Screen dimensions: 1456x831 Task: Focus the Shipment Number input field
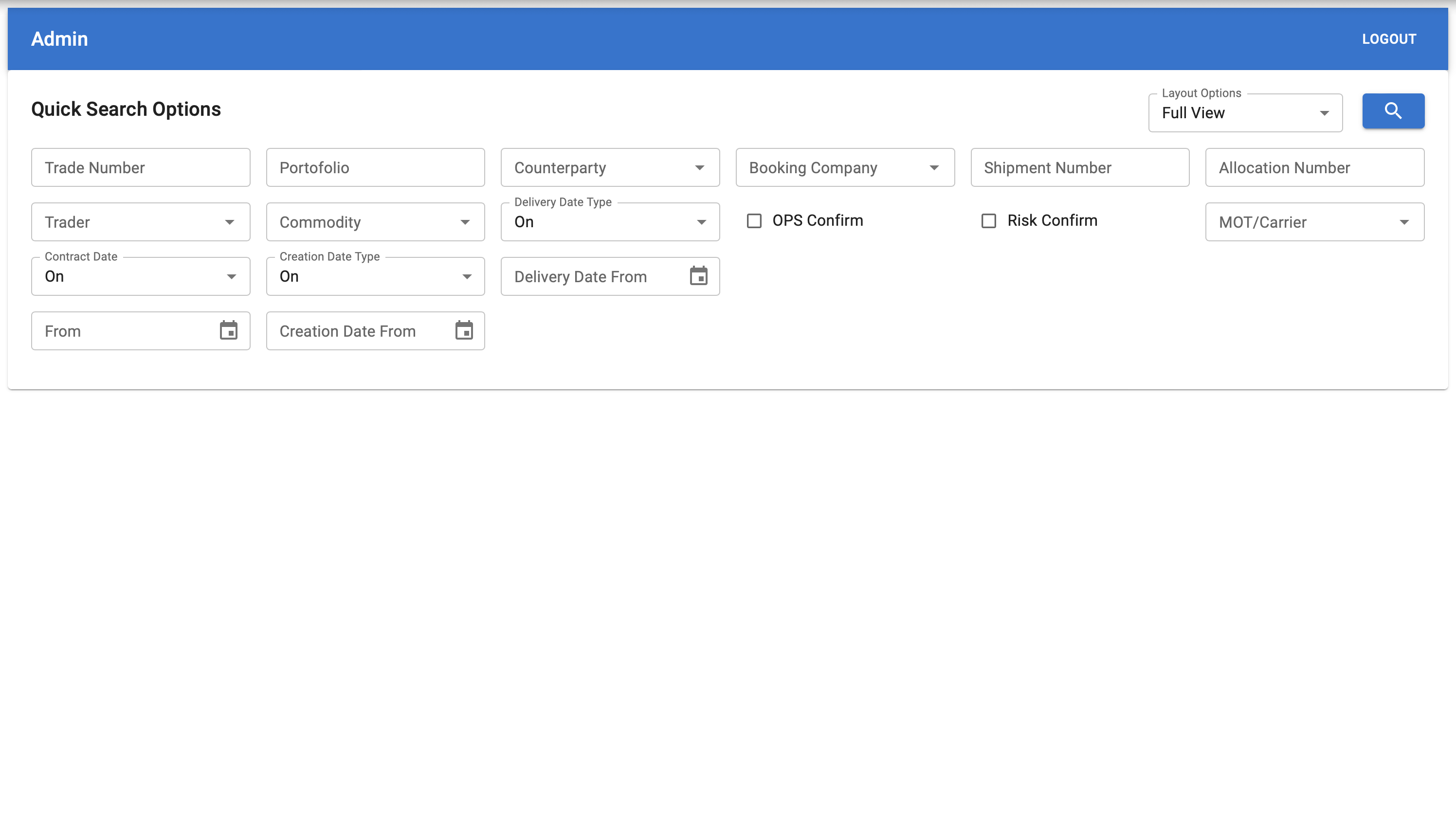click(x=1080, y=168)
